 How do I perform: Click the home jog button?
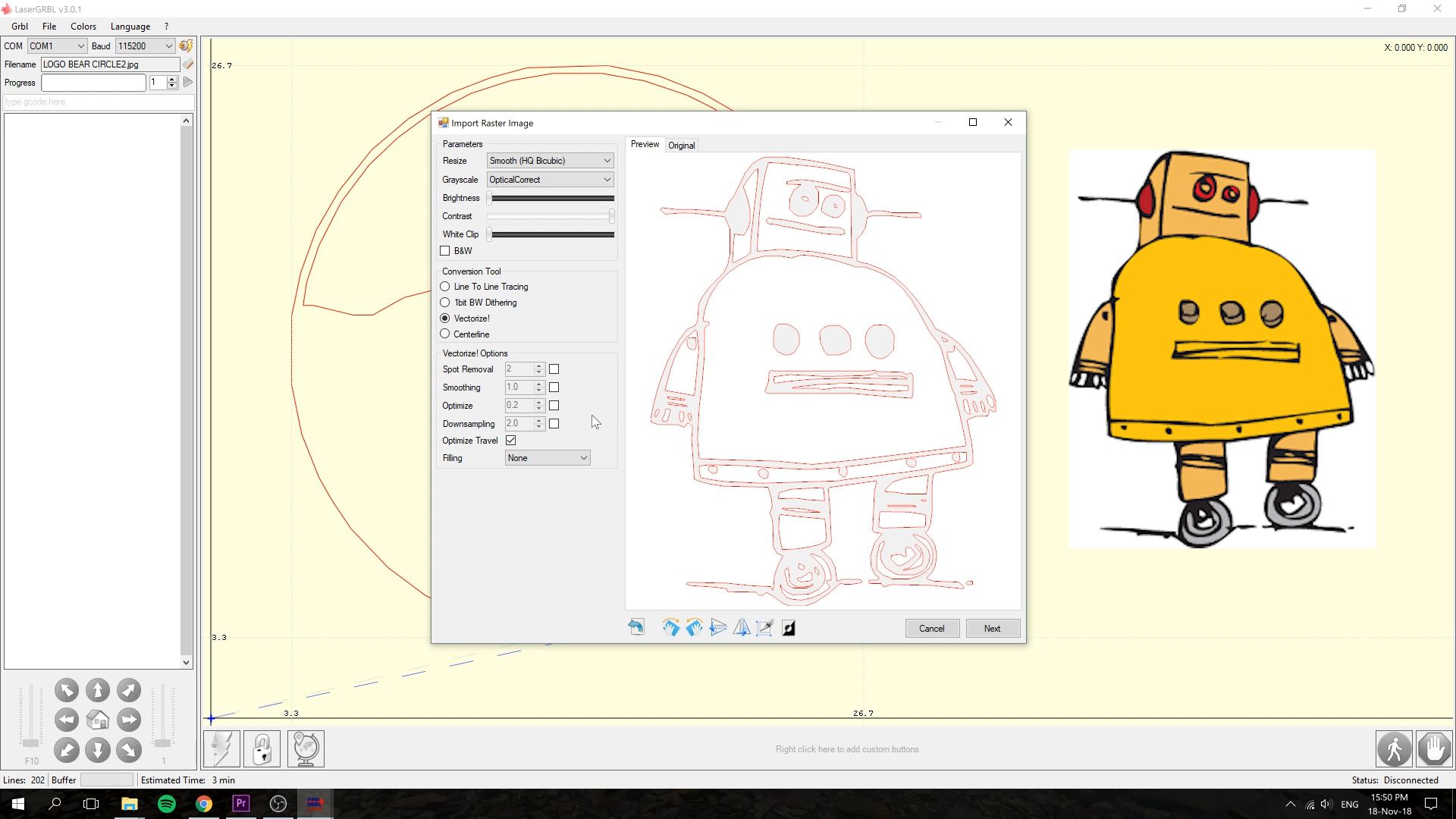click(98, 720)
